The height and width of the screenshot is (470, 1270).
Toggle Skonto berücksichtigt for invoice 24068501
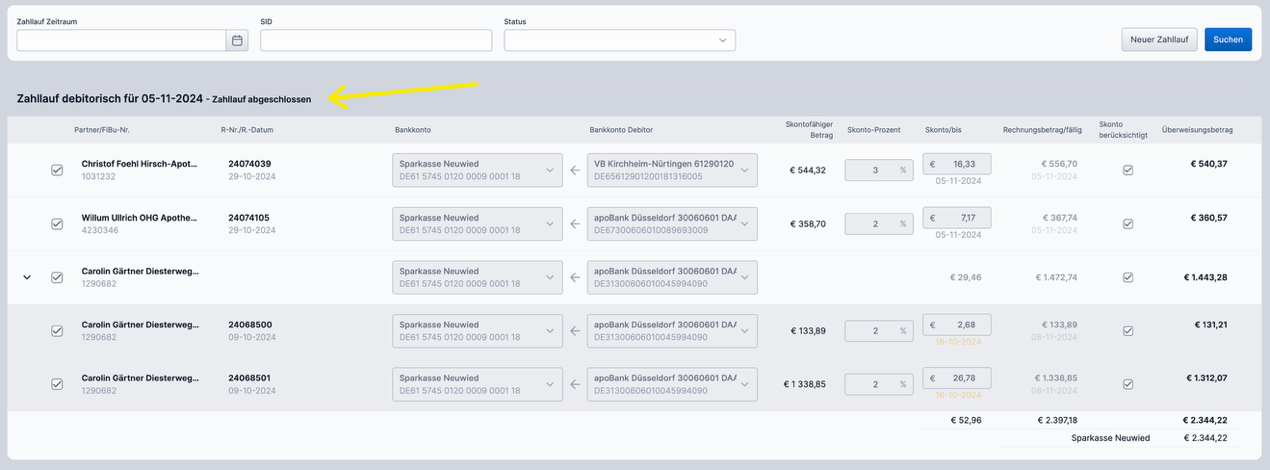coord(1128,383)
